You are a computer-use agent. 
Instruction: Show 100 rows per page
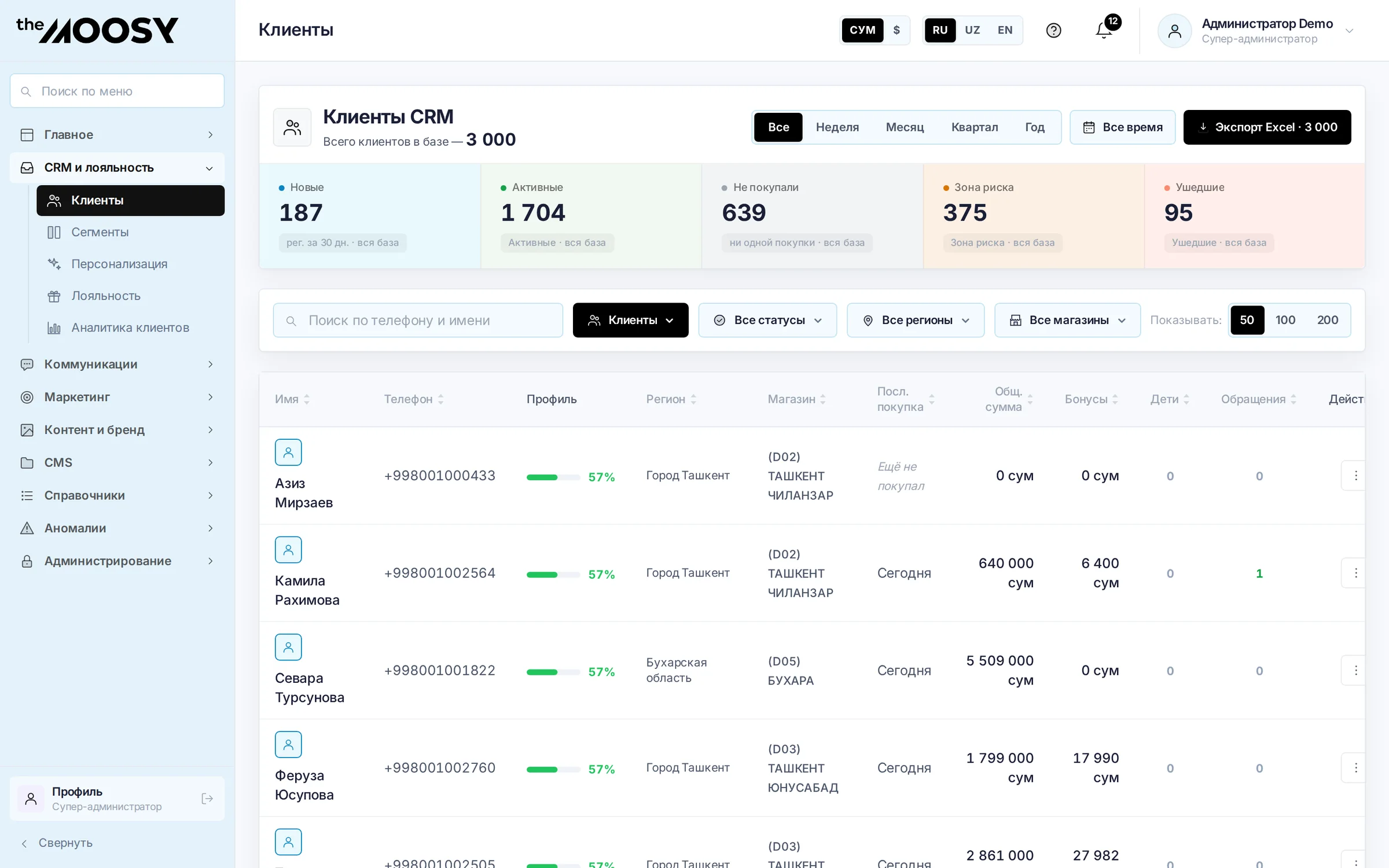1285,320
